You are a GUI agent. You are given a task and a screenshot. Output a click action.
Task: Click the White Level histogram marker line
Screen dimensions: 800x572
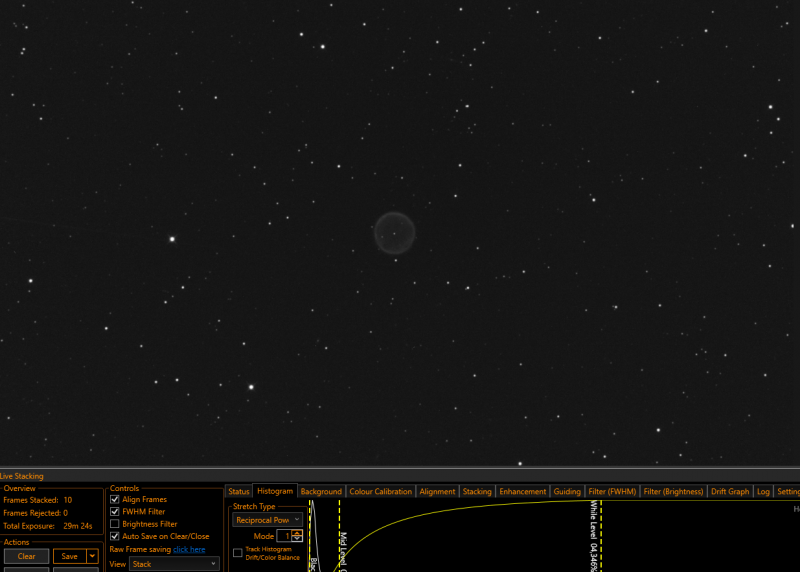(601, 536)
